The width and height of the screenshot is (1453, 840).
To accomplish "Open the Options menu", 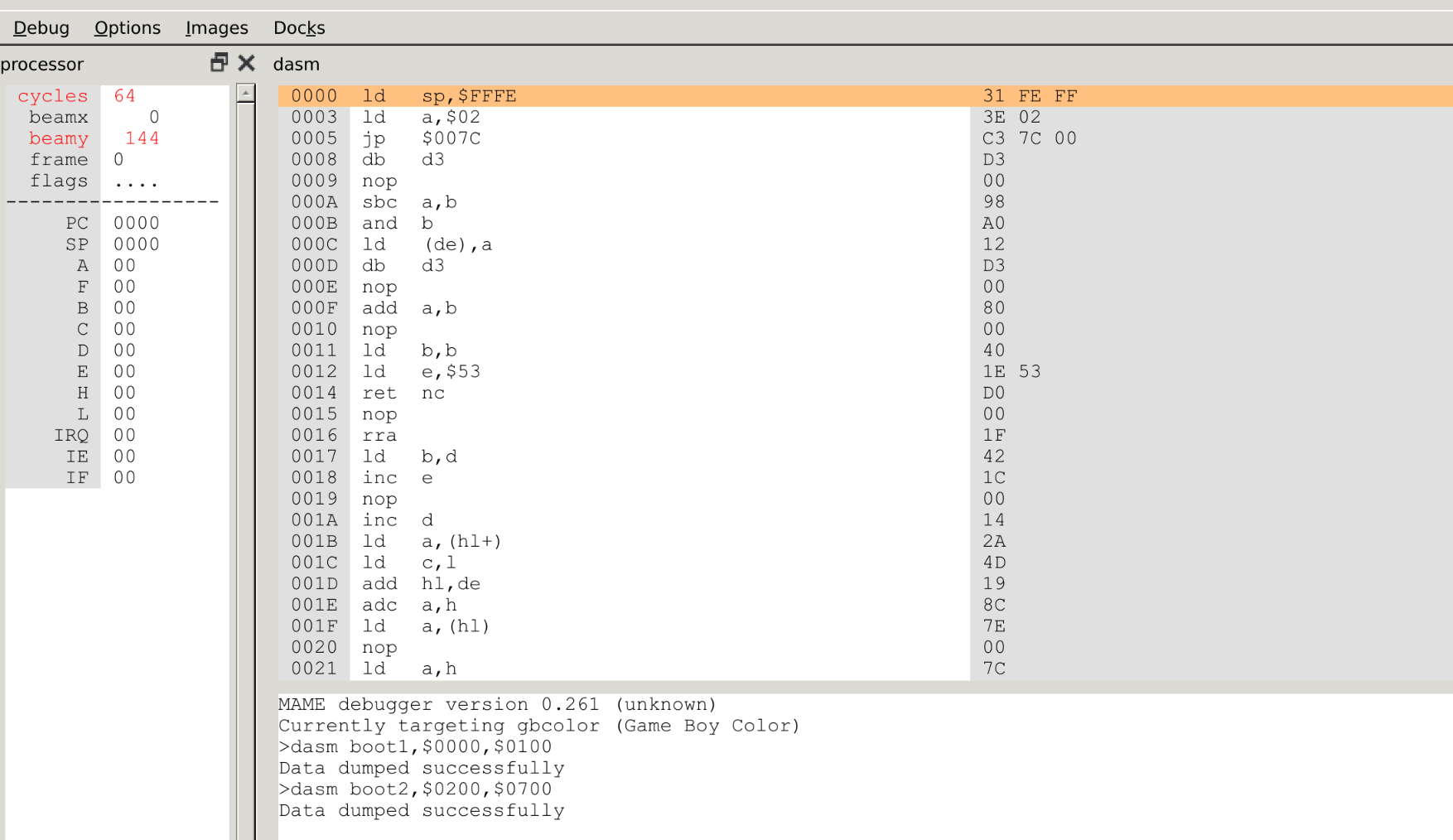I will coord(128,28).
